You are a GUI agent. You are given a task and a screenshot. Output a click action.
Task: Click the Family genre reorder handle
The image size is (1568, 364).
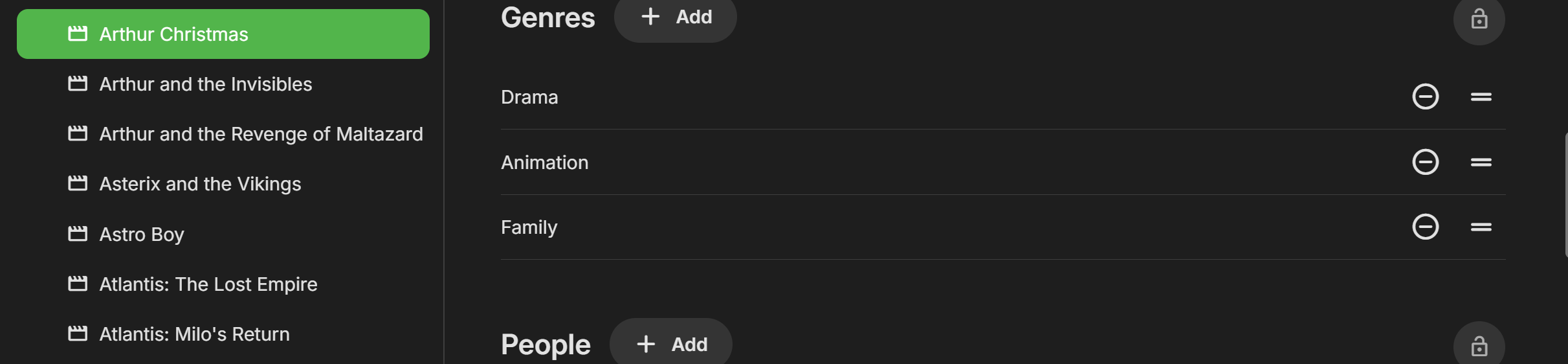tap(1481, 227)
